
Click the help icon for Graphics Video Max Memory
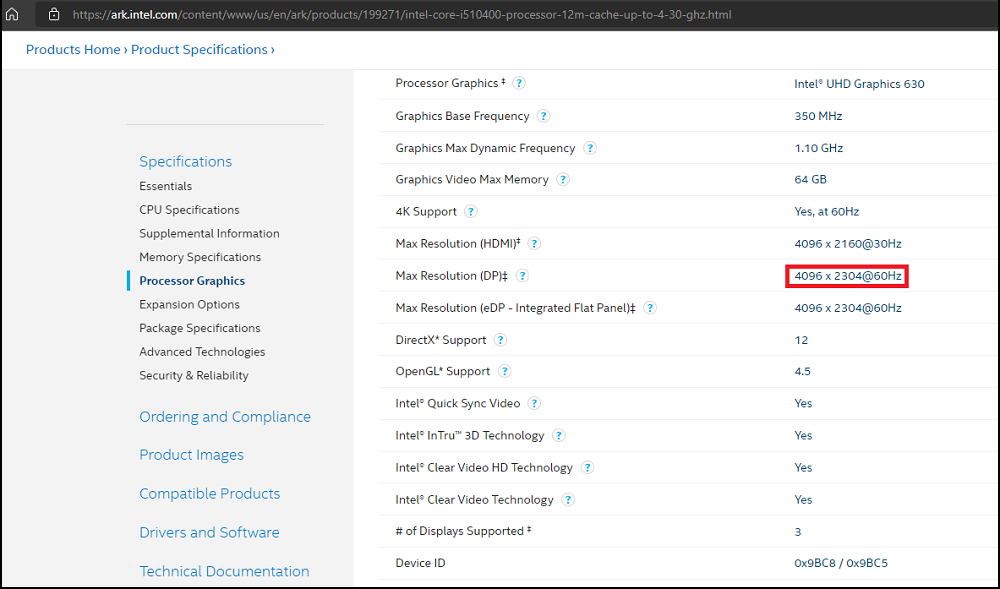(x=563, y=179)
